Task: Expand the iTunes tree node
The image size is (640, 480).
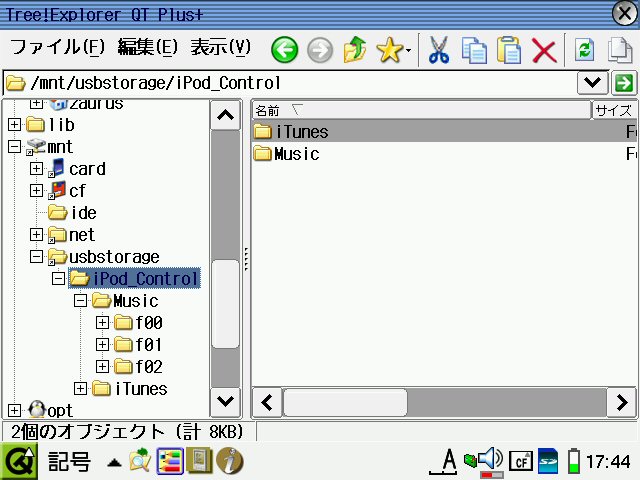Action: pyautogui.click(x=81, y=388)
